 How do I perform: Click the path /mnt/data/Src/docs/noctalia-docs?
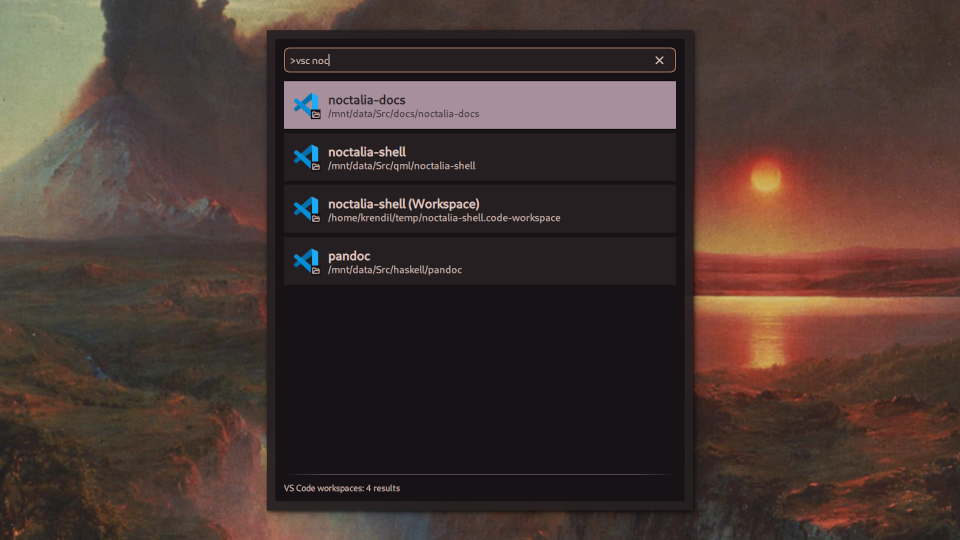pos(403,114)
